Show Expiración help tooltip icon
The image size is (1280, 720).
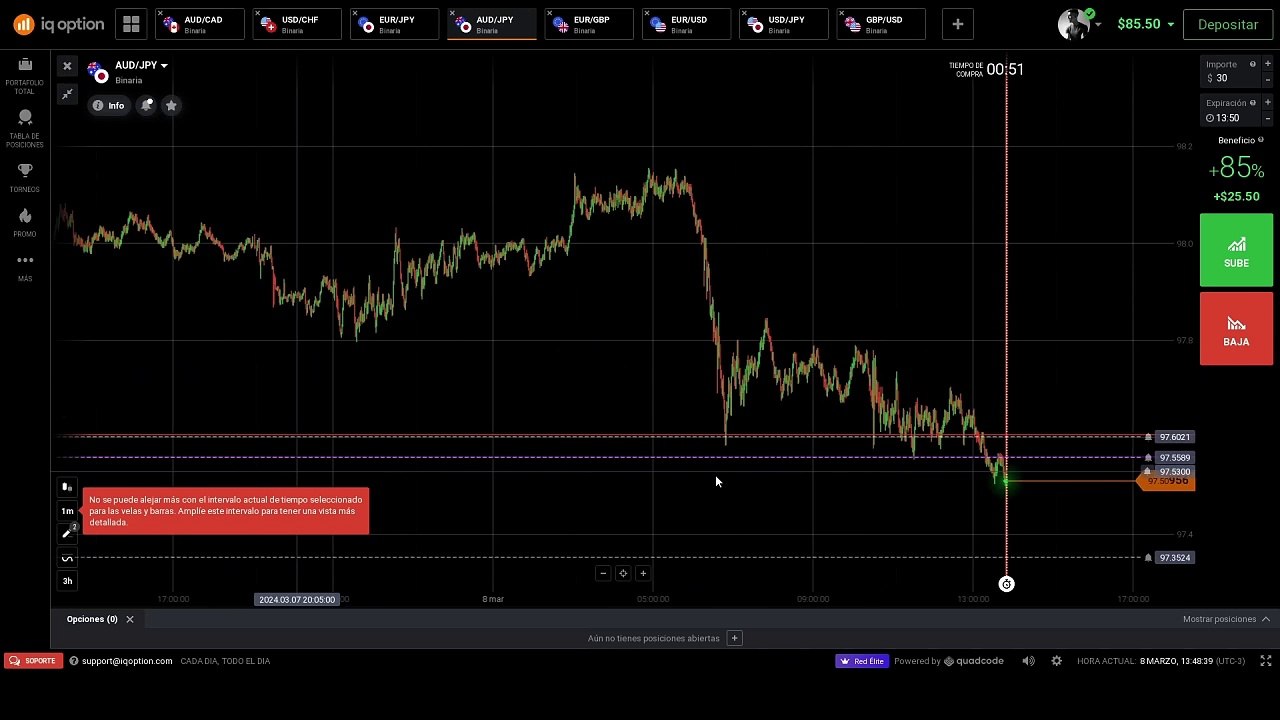tap(1253, 103)
